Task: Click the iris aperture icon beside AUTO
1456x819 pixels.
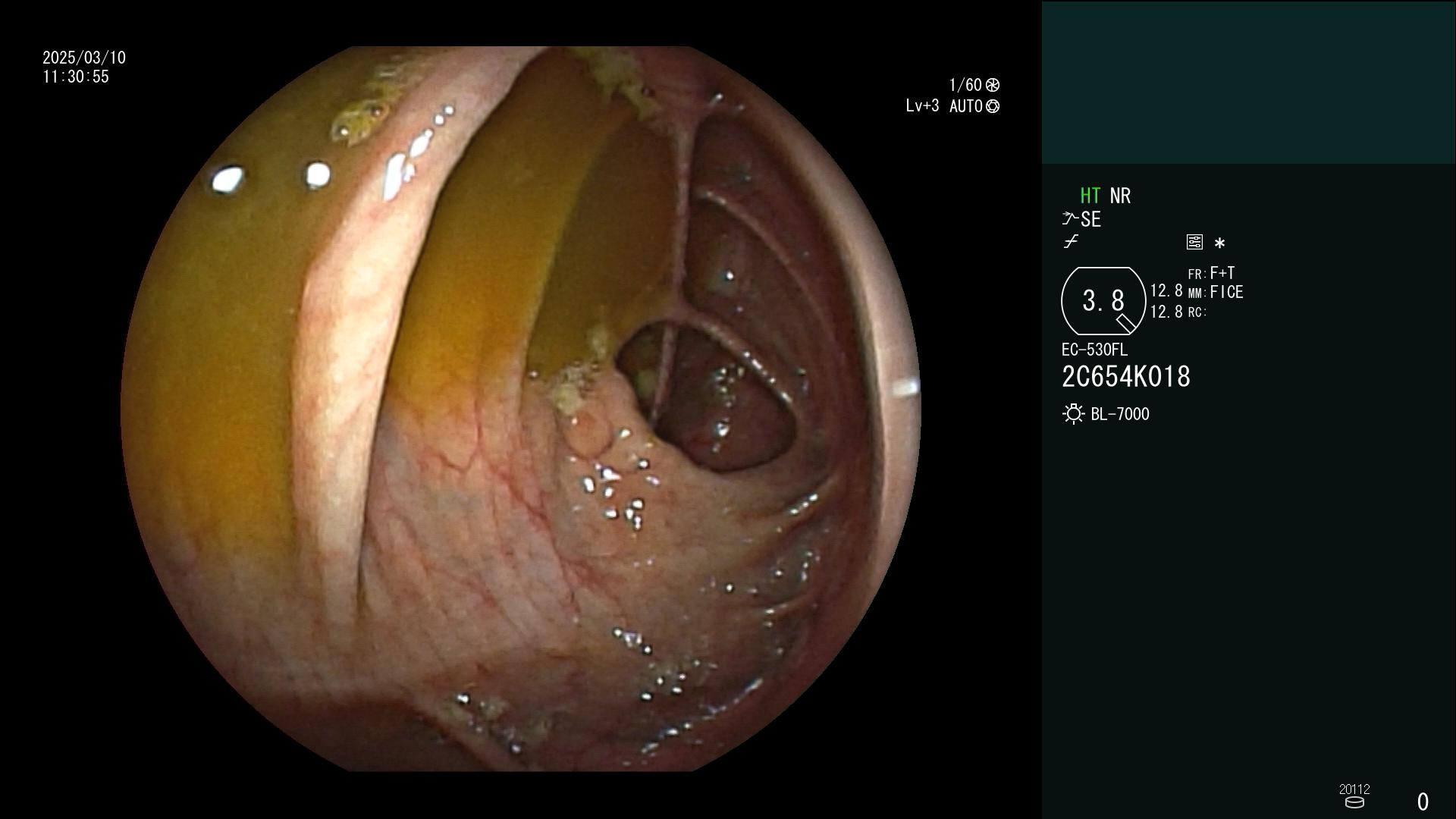Action: (992, 106)
